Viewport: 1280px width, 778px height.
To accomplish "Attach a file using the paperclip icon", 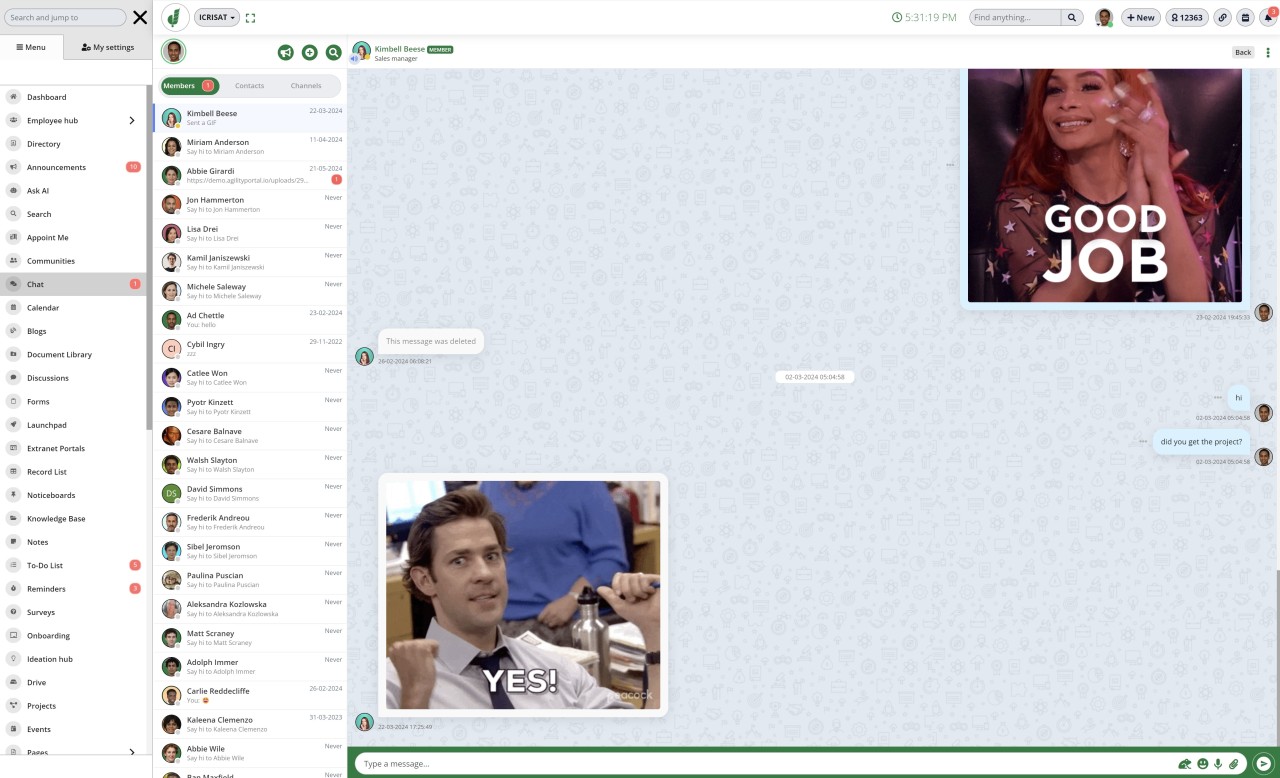I will point(1231,763).
